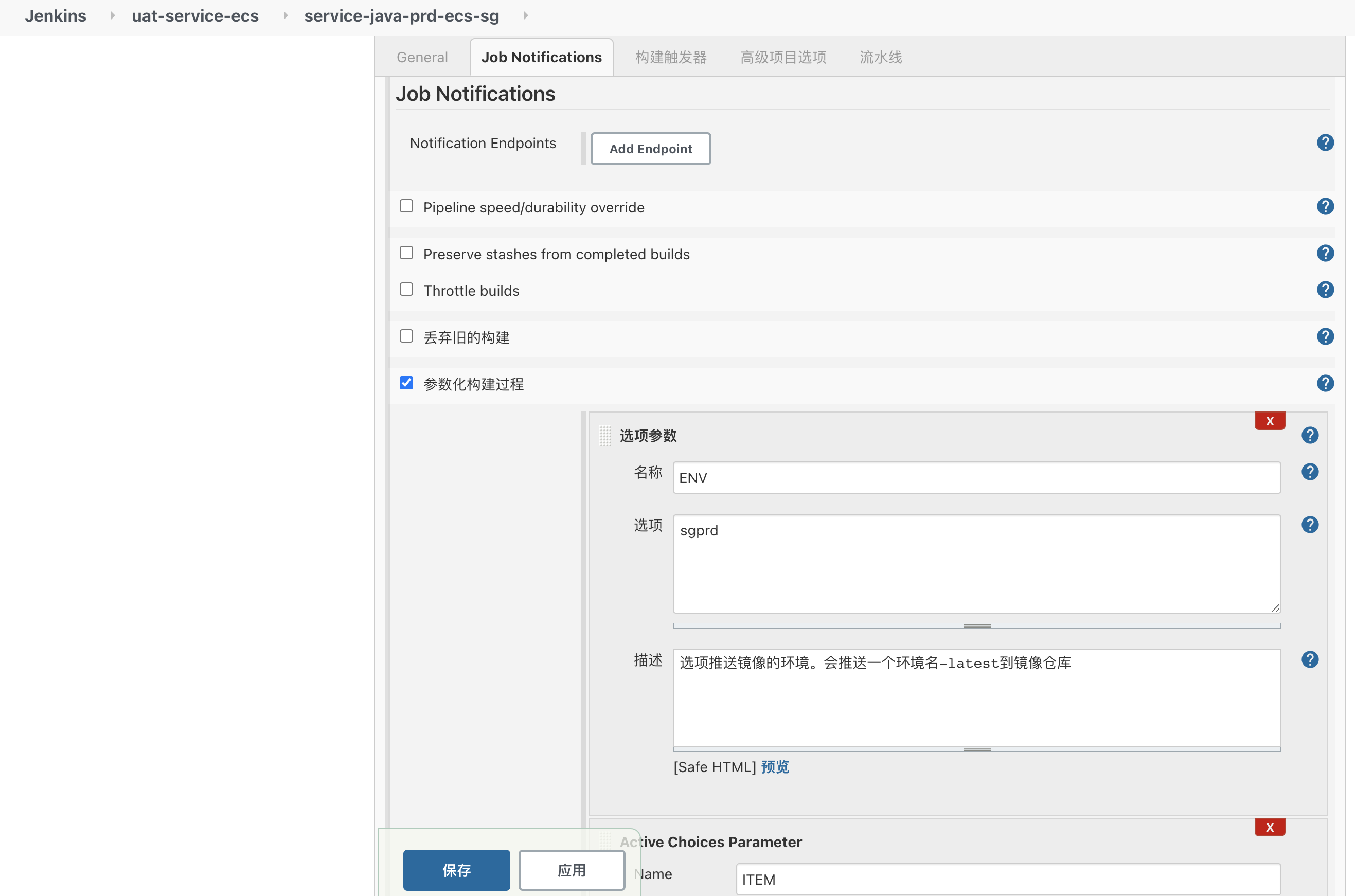Image resolution: width=1355 pixels, height=896 pixels.
Task: Open help for Throttle builds
Action: pos(1325,290)
